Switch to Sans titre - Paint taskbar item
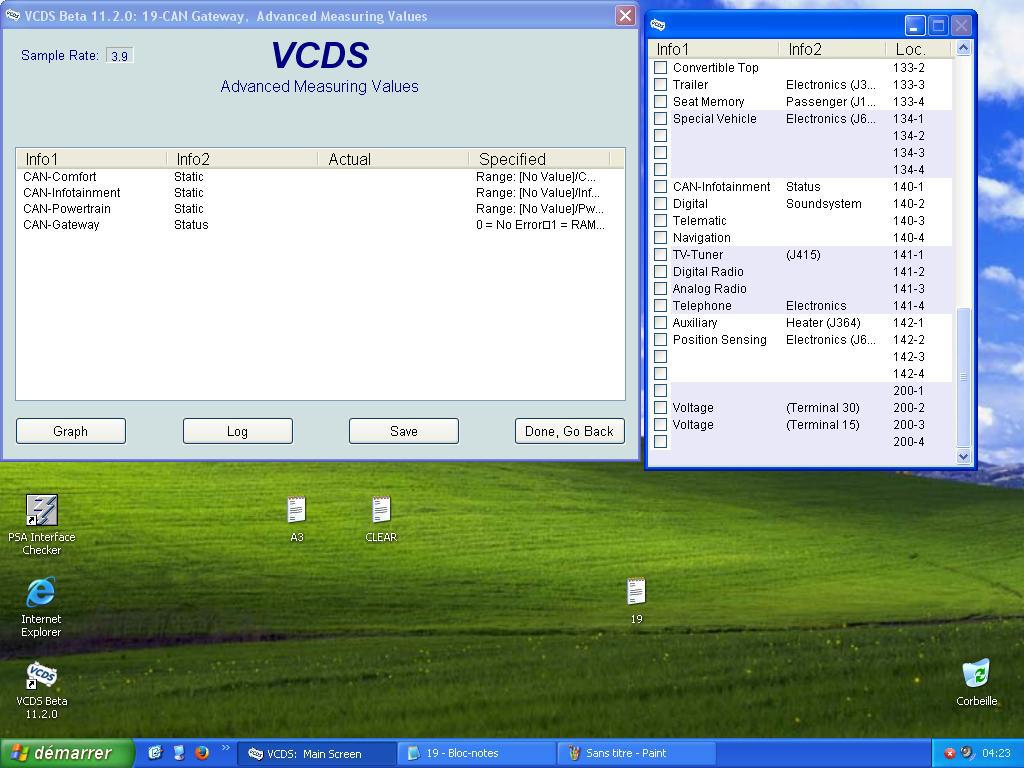1024x768 pixels. click(x=637, y=754)
